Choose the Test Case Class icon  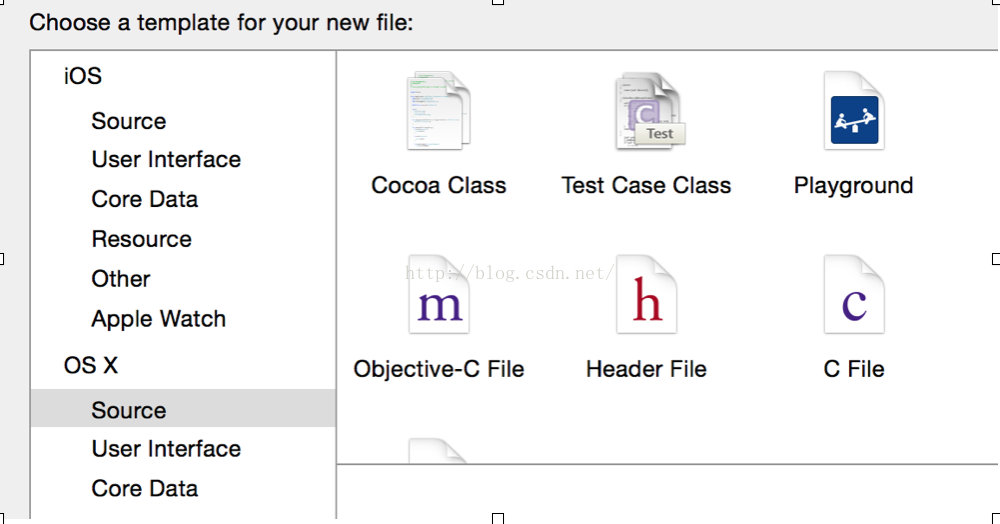pyautogui.click(x=650, y=111)
